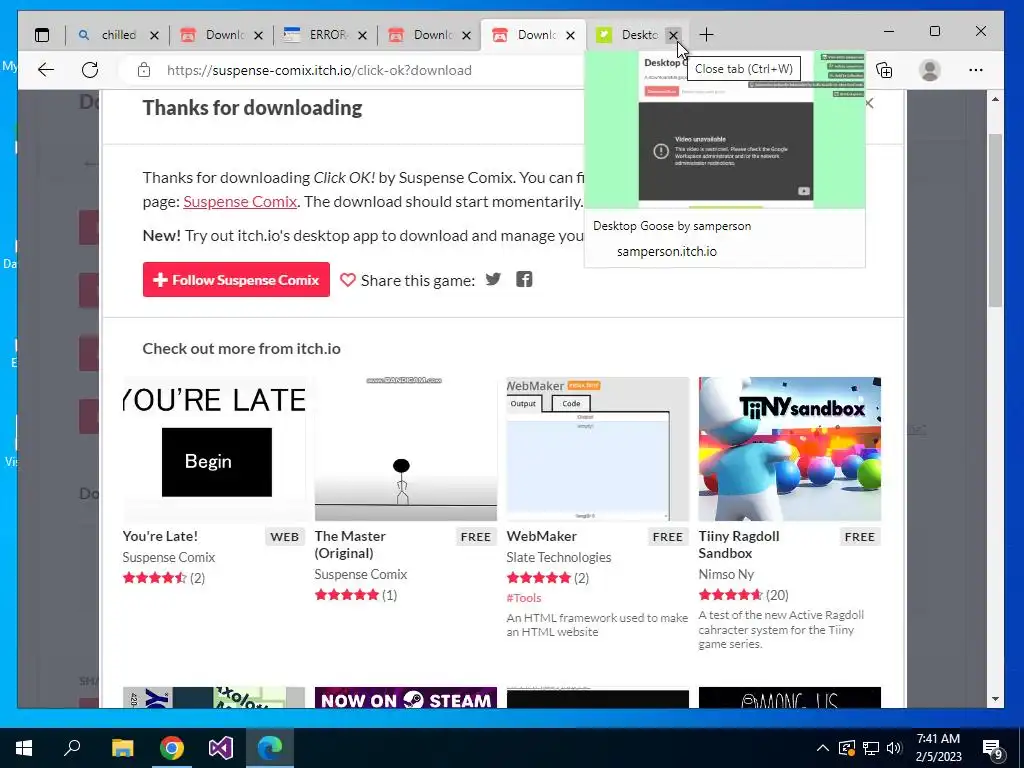This screenshot has height=768, width=1024.
Task: Launch Google Chrome from taskbar
Action: pos(172,748)
